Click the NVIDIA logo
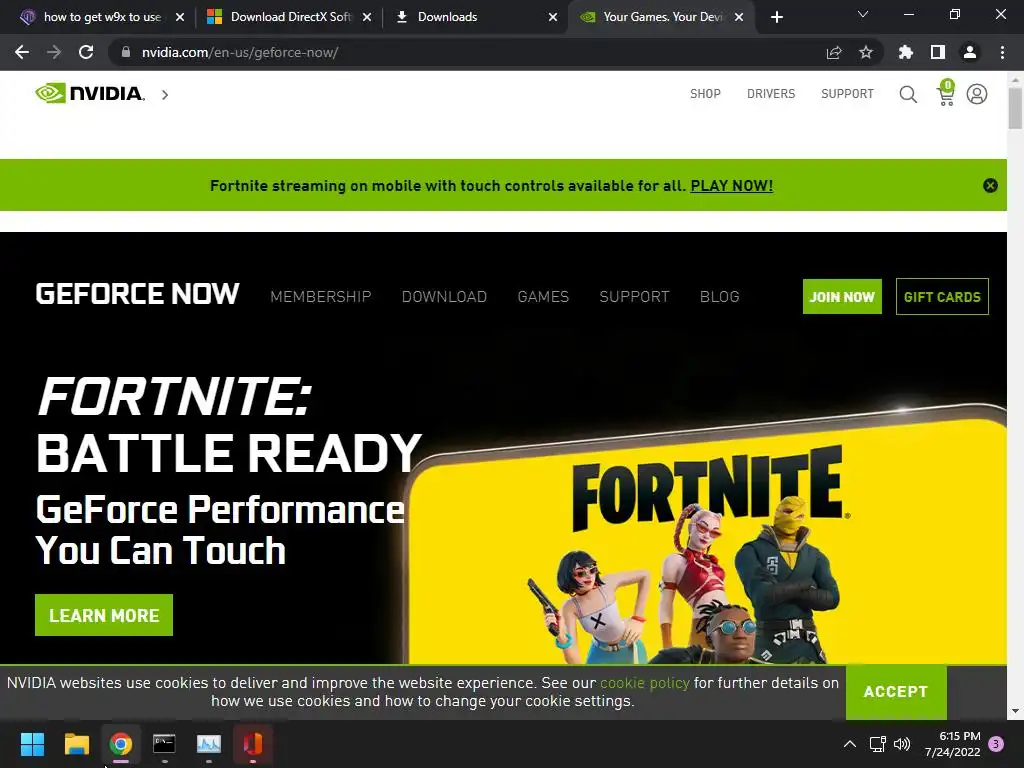 point(90,94)
